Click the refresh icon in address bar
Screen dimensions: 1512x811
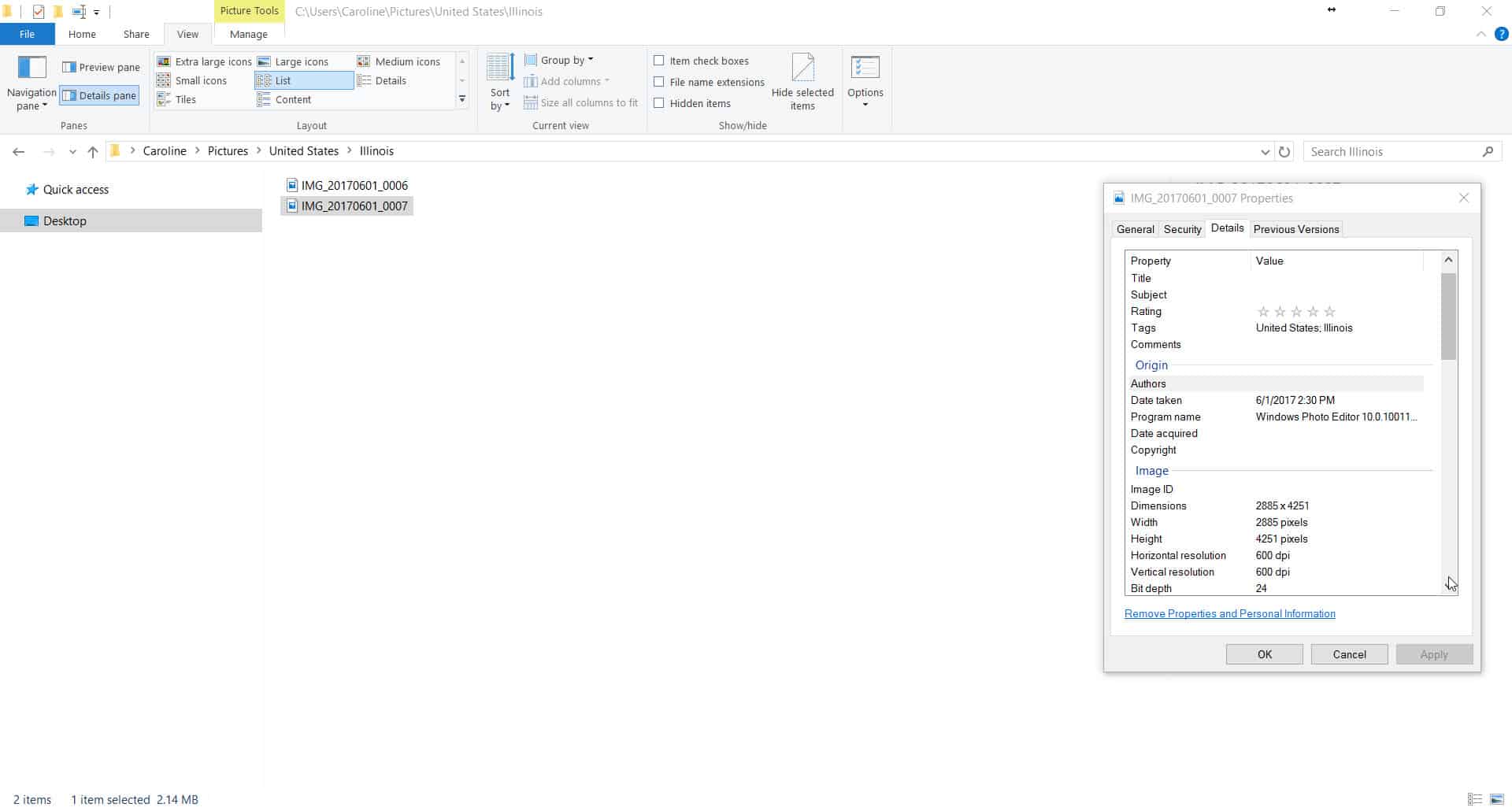tap(1284, 152)
